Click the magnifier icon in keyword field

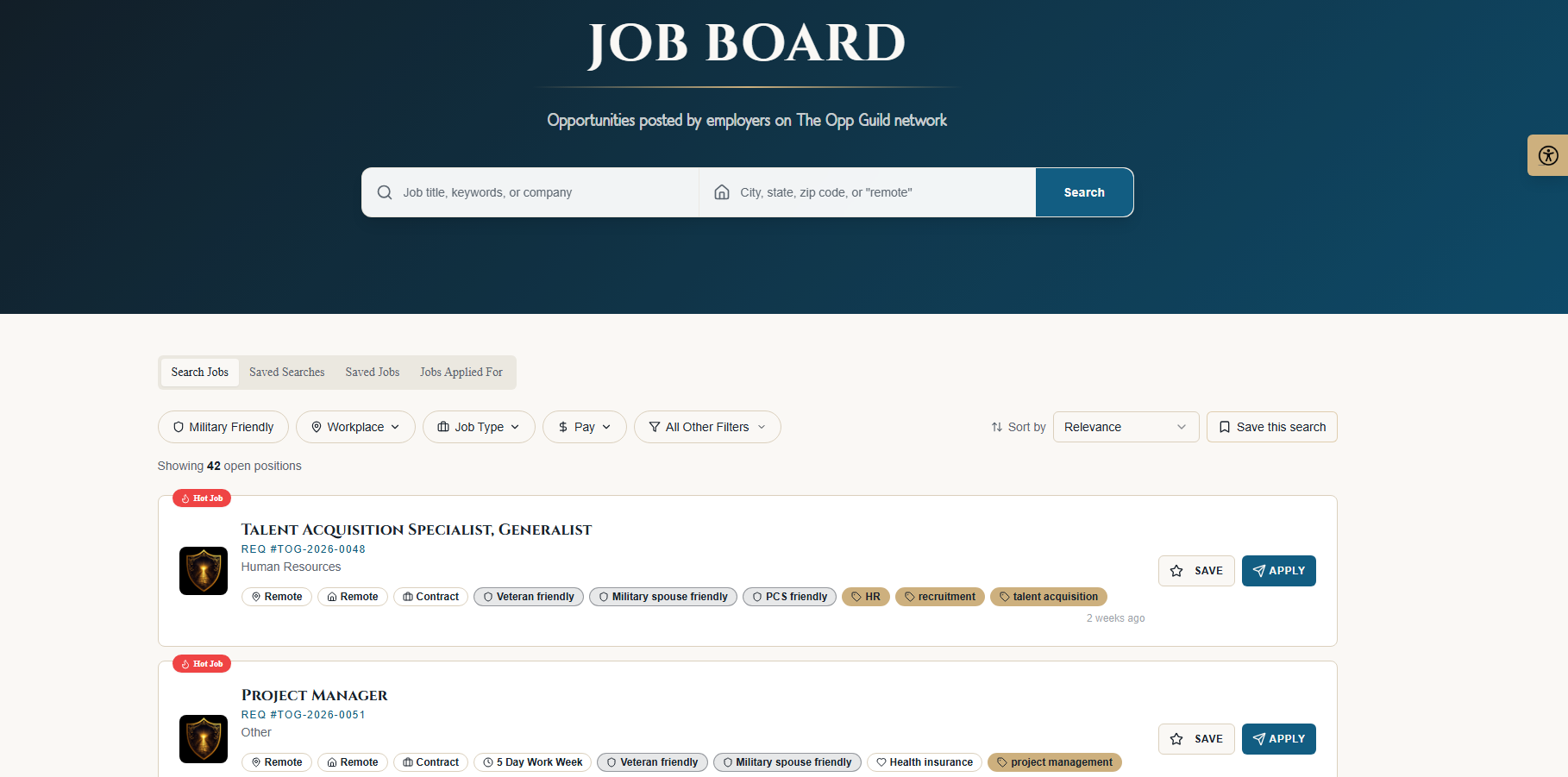385,192
